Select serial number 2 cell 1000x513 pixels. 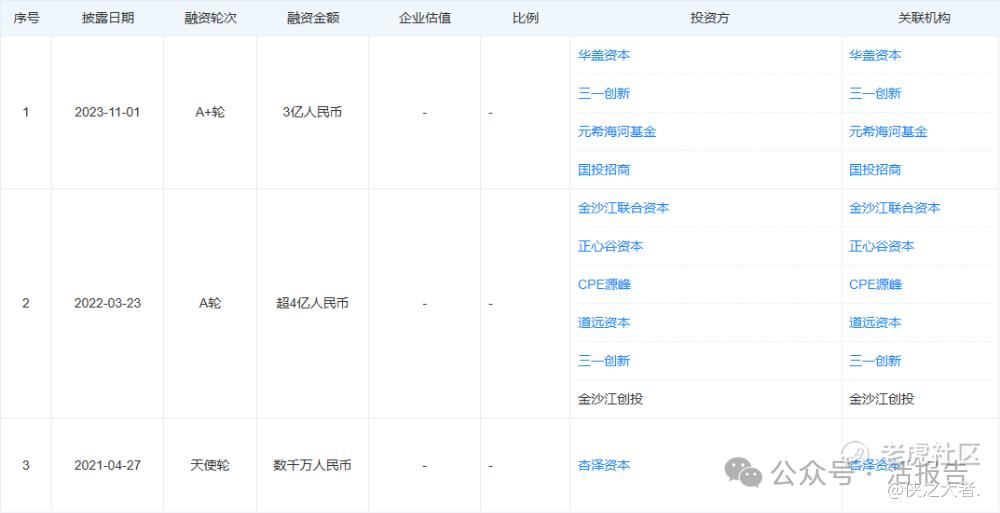pyautogui.click(x=26, y=304)
